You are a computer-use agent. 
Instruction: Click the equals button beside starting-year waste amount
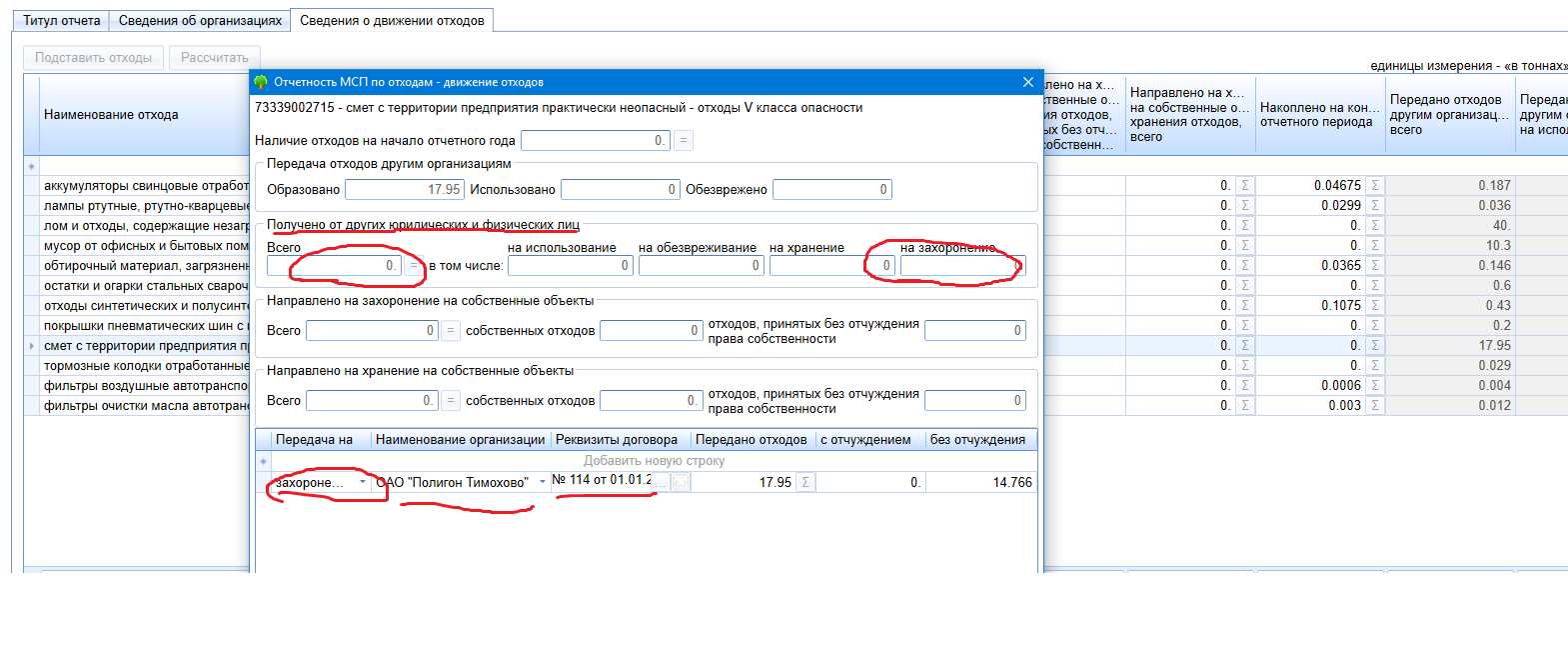pyautogui.click(x=684, y=141)
